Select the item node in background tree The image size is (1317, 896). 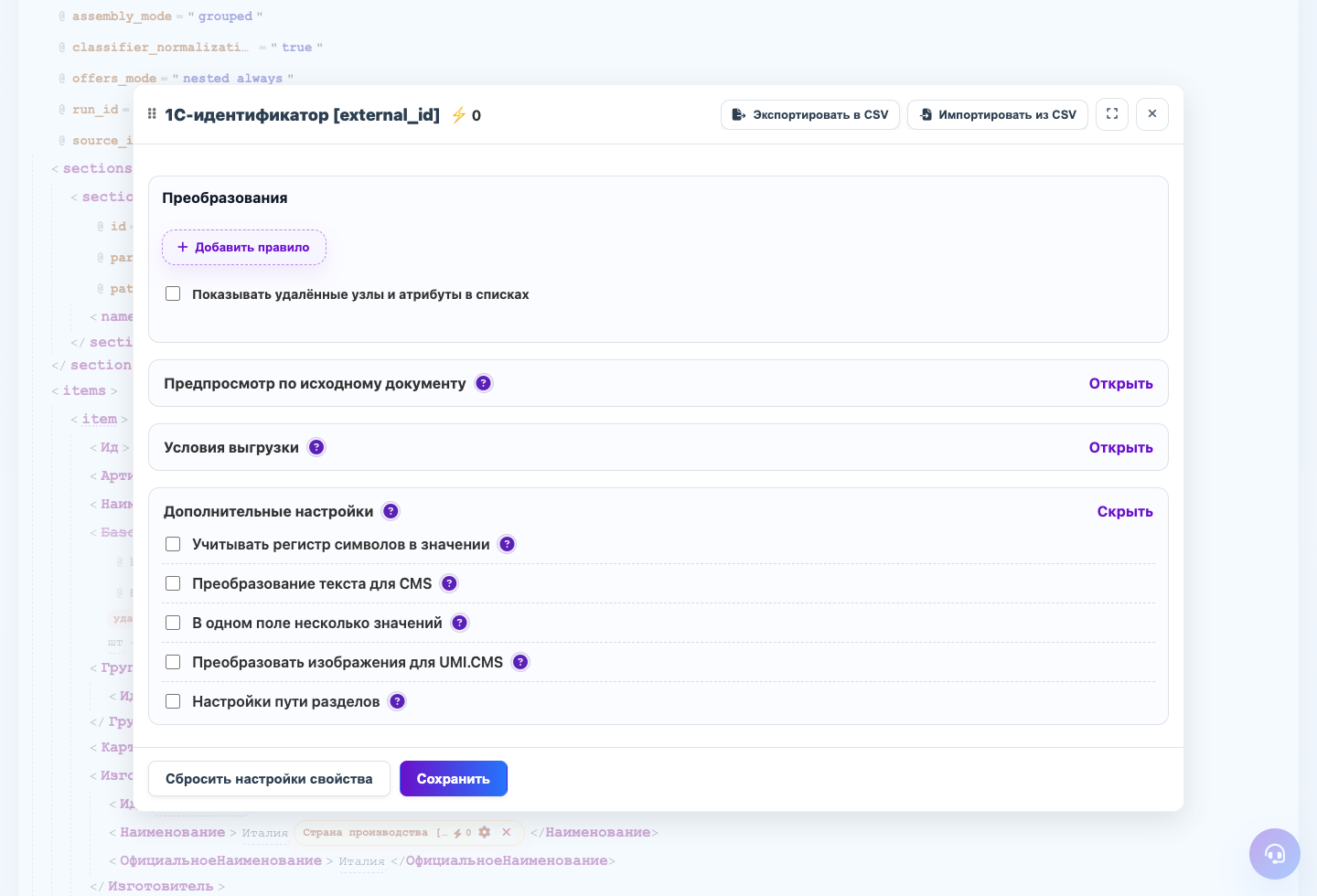point(100,419)
